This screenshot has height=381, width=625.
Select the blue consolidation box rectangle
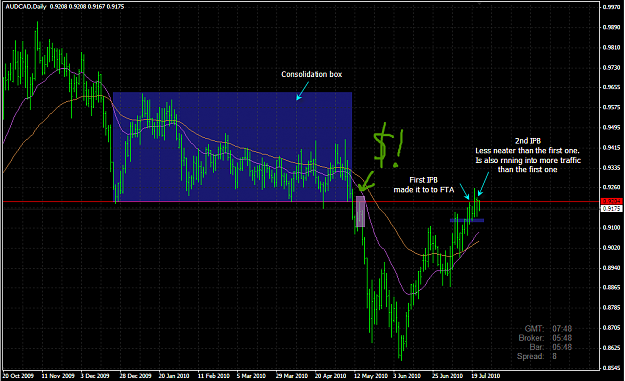point(232,147)
